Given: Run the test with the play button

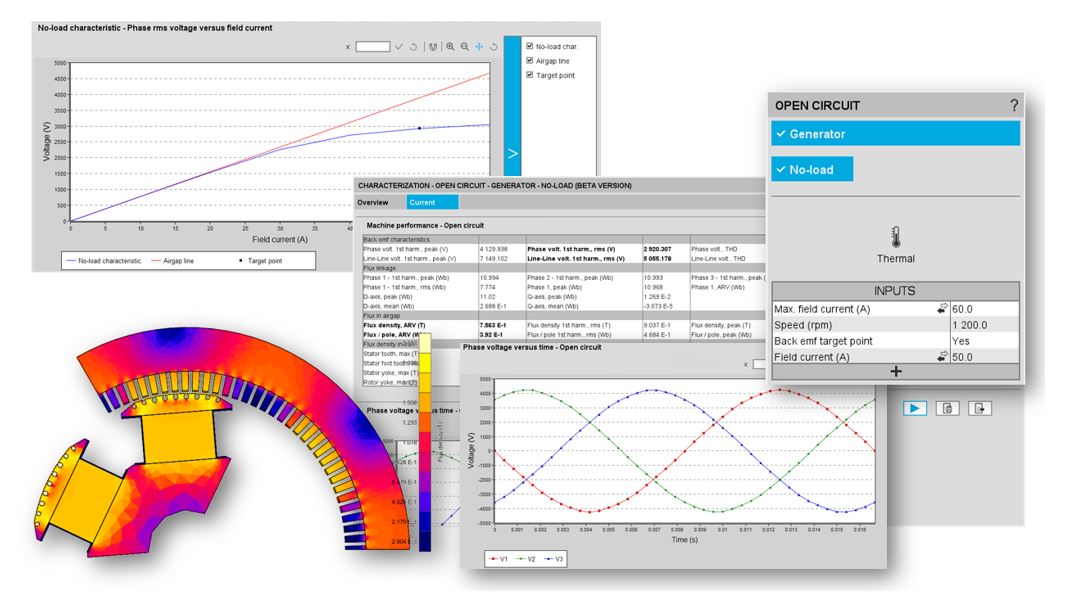Looking at the screenshot, I should [x=914, y=408].
